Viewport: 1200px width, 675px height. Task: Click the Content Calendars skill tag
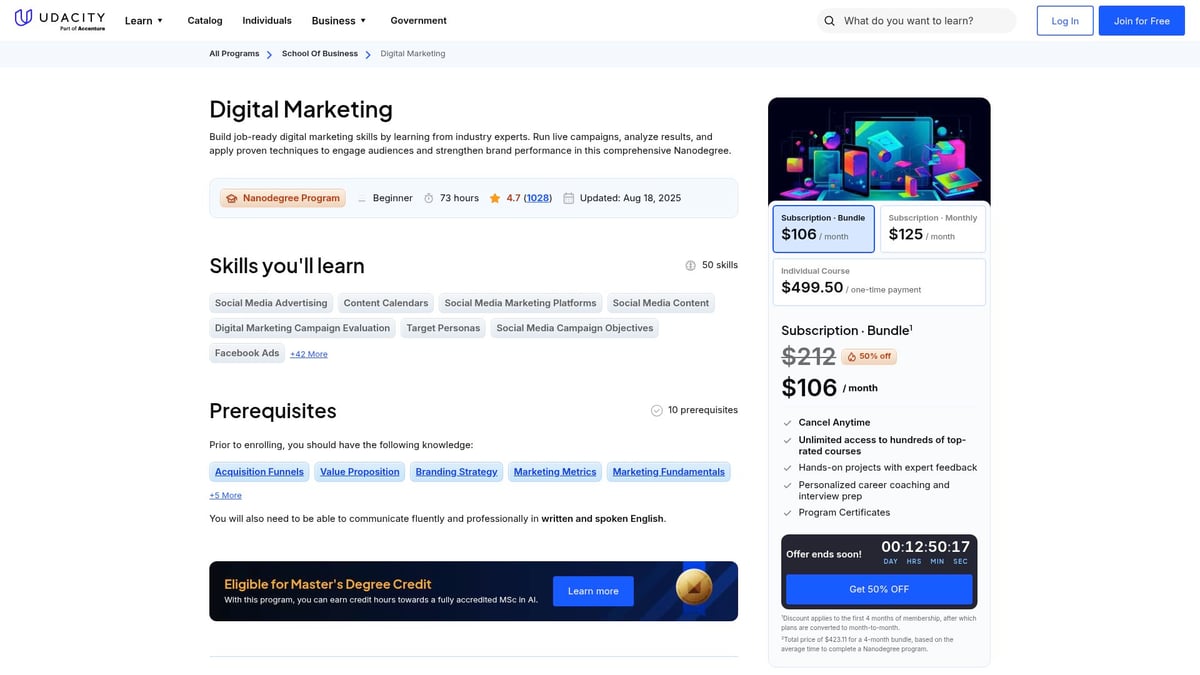[x=386, y=303]
